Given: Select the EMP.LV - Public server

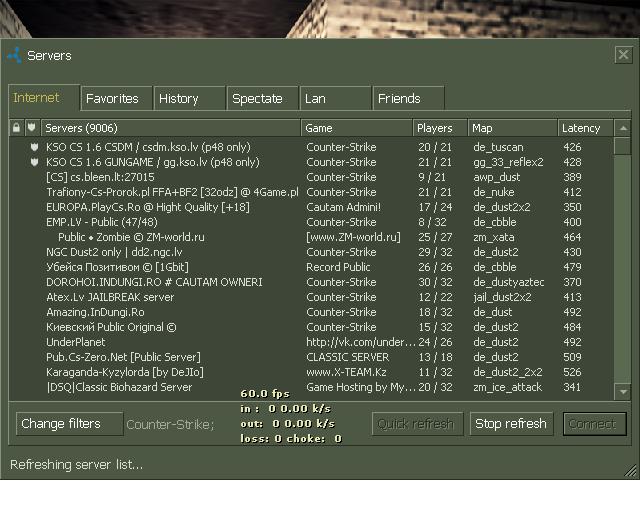Looking at the screenshot, I should point(311,222).
